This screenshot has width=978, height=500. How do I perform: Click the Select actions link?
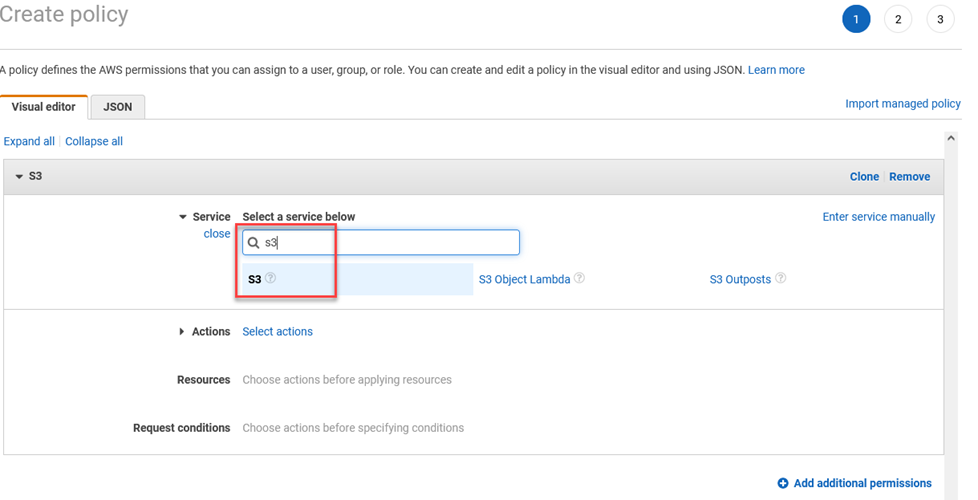pos(278,332)
